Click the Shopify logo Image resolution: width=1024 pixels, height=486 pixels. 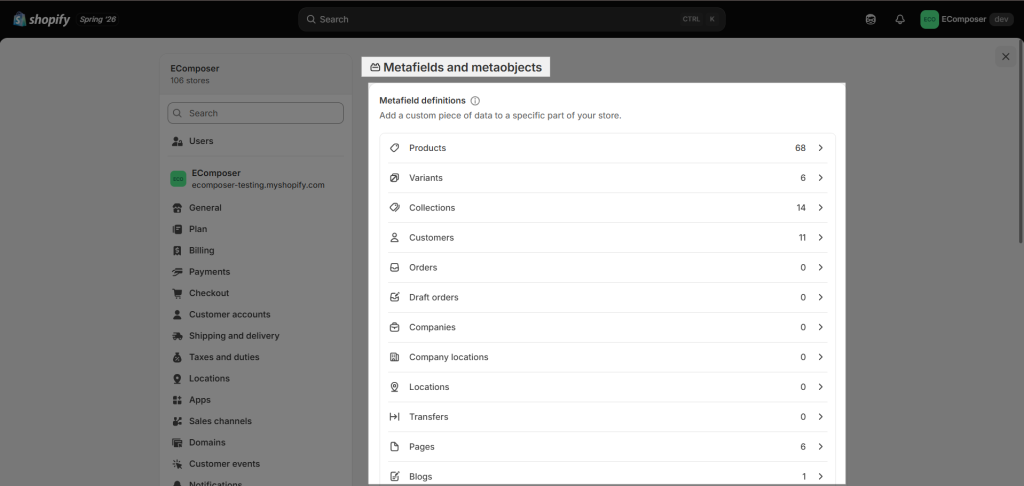click(42, 19)
